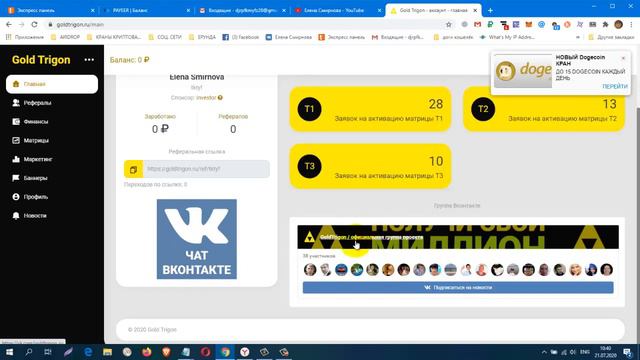The height and width of the screenshot is (360, 640).
Task: Click ПЕРЕЙТИ link in Dogecoin ad
Action: [615, 86]
